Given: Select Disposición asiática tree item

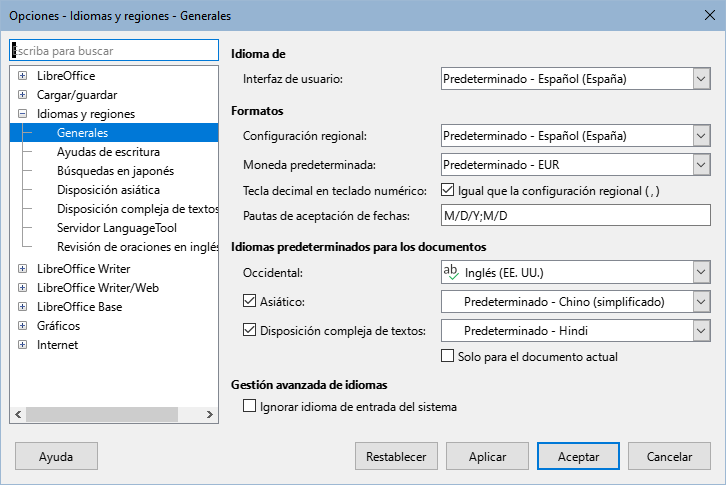Looking at the screenshot, I should tap(108, 189).
